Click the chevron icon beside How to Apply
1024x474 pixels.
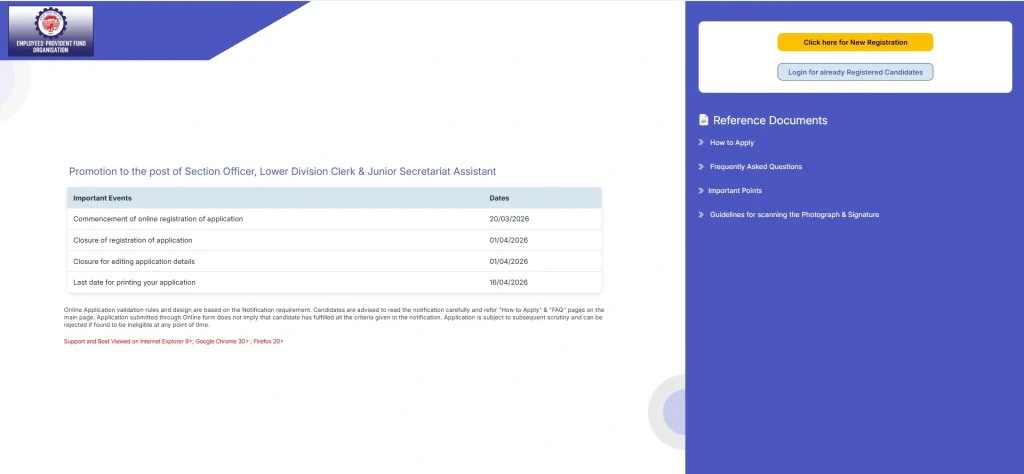[x=701, y=143]
